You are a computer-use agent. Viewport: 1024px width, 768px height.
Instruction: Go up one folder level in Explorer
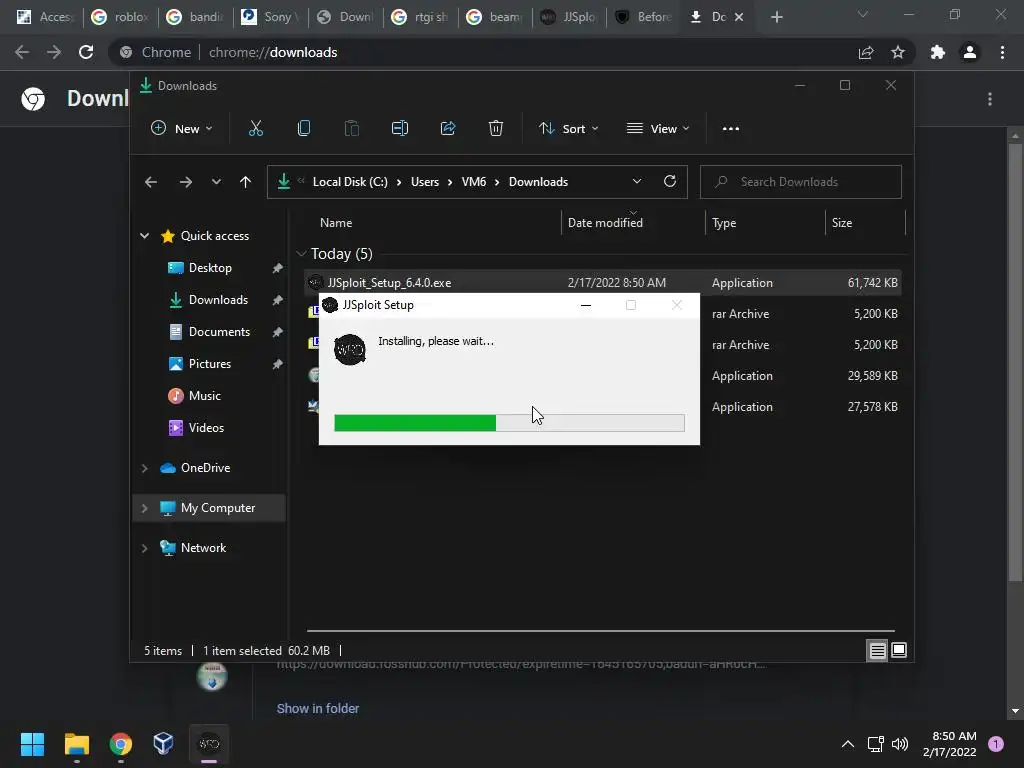[x=245, y=182]
